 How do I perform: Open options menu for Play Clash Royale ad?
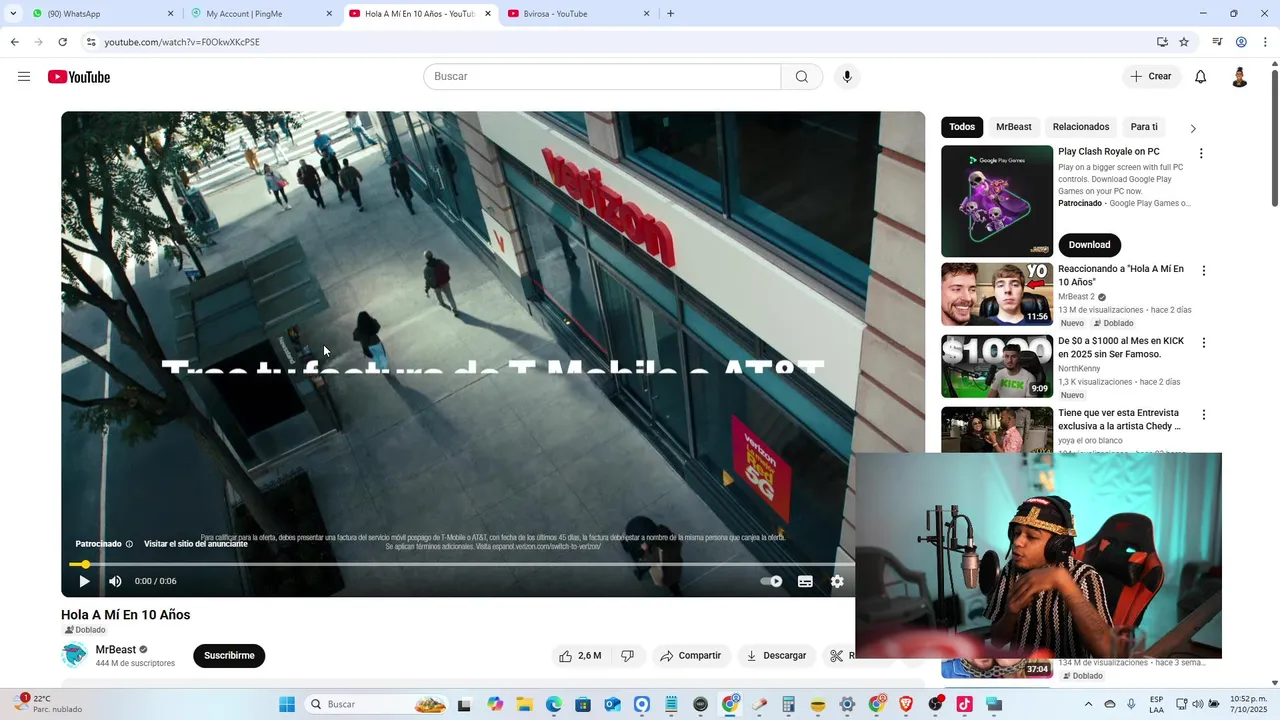[1201, 154]
